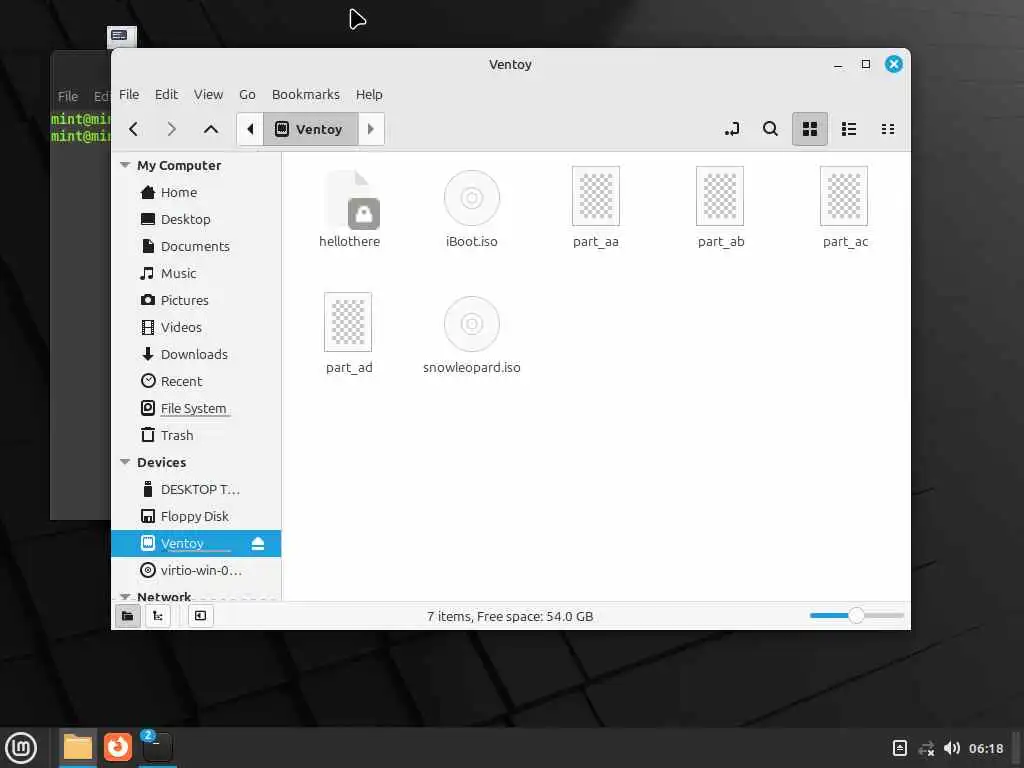Viewport: 1024px width, 768px height.
Task: Show places in the sidebar
Action: tap(128, 616)
